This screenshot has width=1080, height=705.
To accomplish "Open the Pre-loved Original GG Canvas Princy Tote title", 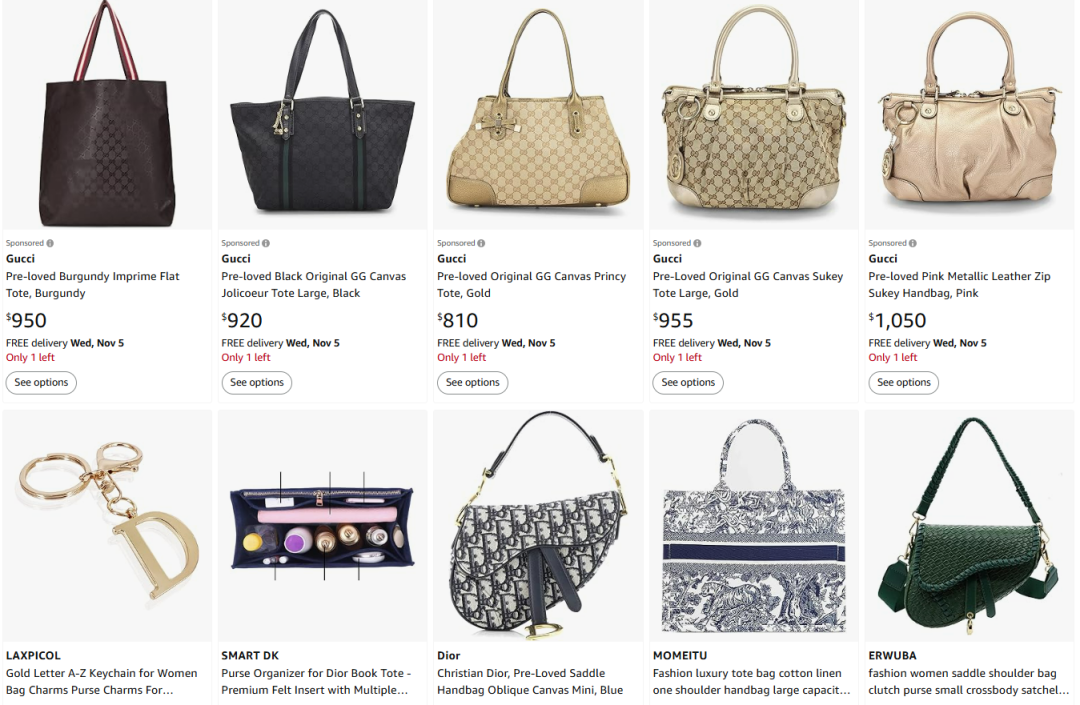I will pyautogui.click(x=531, y=285).
